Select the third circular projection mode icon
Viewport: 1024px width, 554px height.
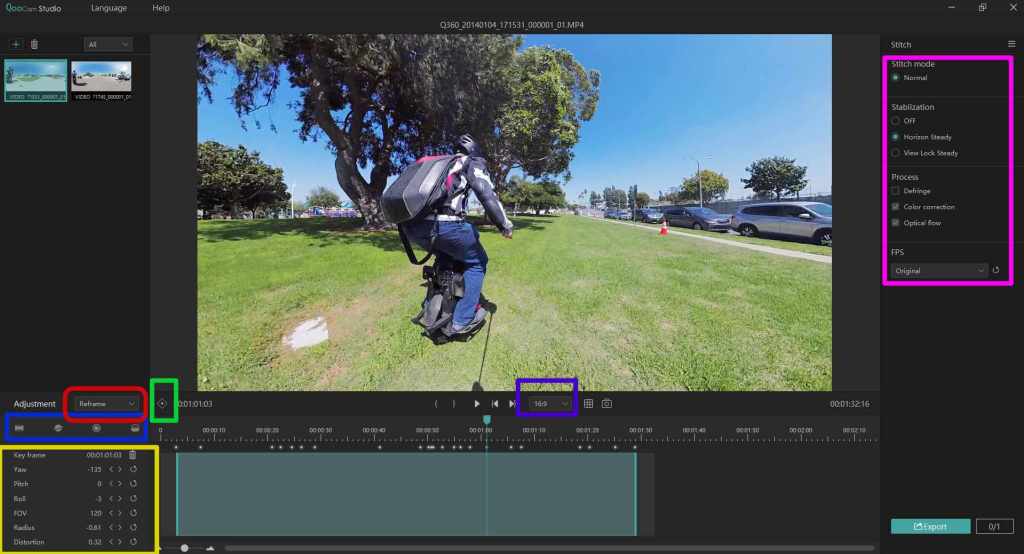coord(97,428)
